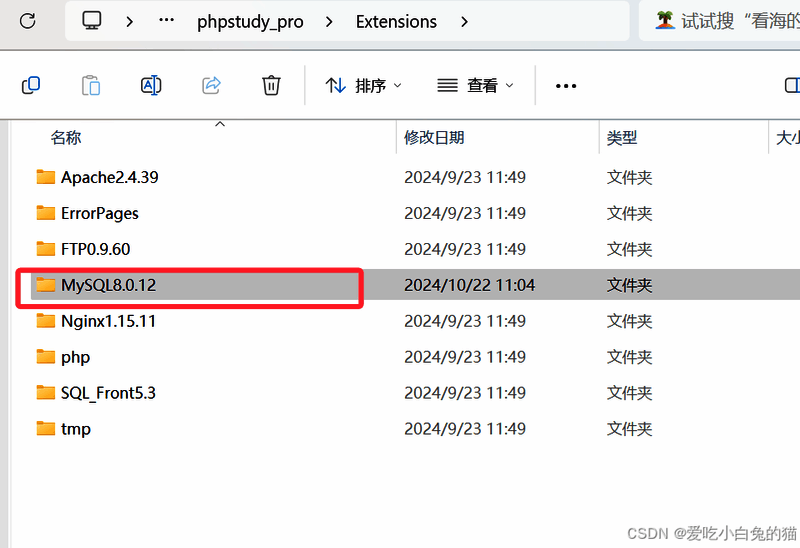
Task: Select the MySQL8.0.12 folder
Action: tap(108, 285)
